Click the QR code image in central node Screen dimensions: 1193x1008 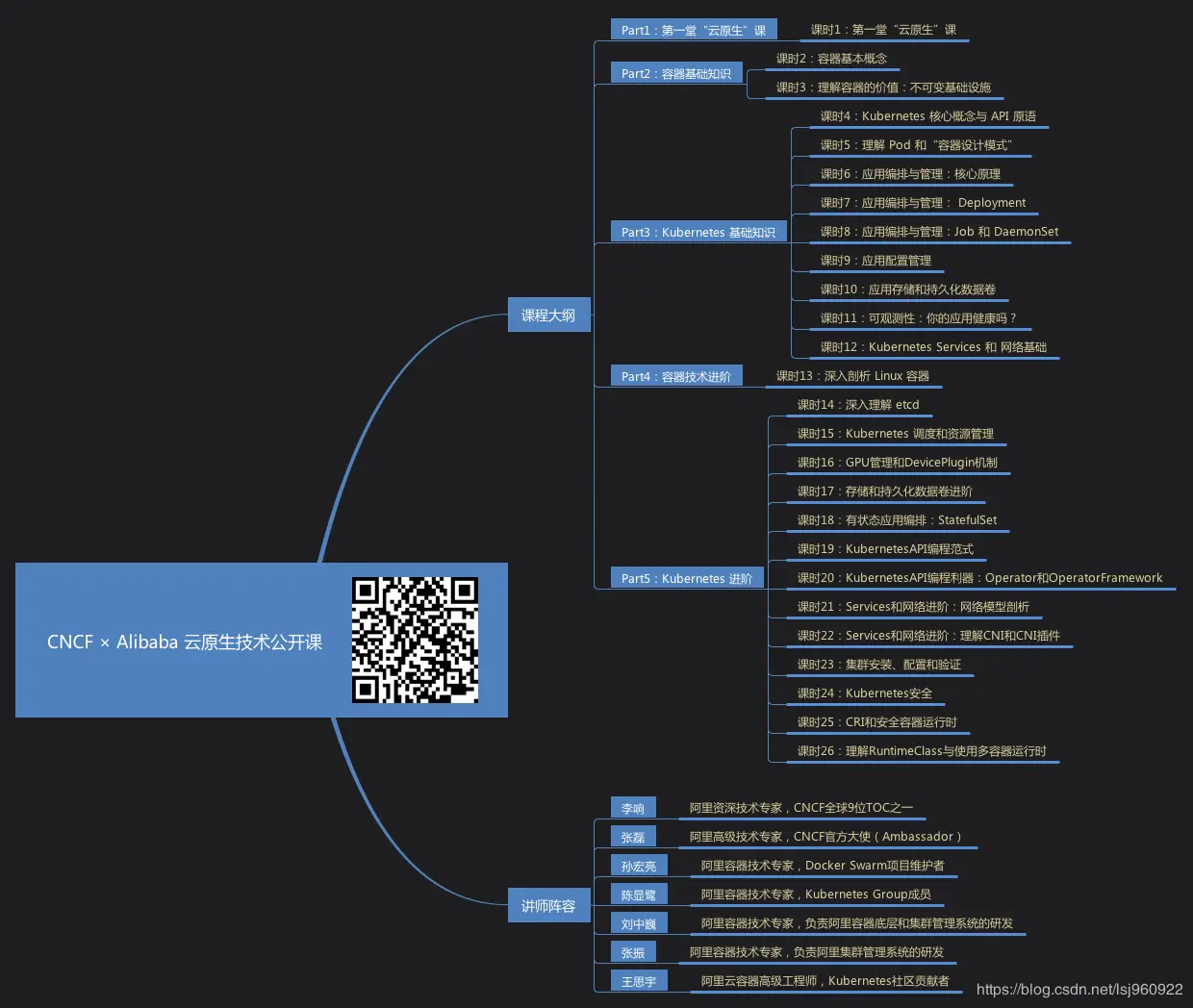[415, 641]
